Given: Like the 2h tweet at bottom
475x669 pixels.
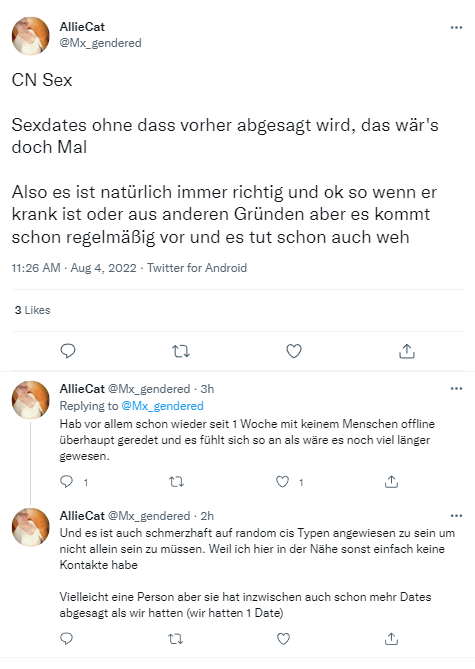Looking at the screenshot, I should coord(283,638).
